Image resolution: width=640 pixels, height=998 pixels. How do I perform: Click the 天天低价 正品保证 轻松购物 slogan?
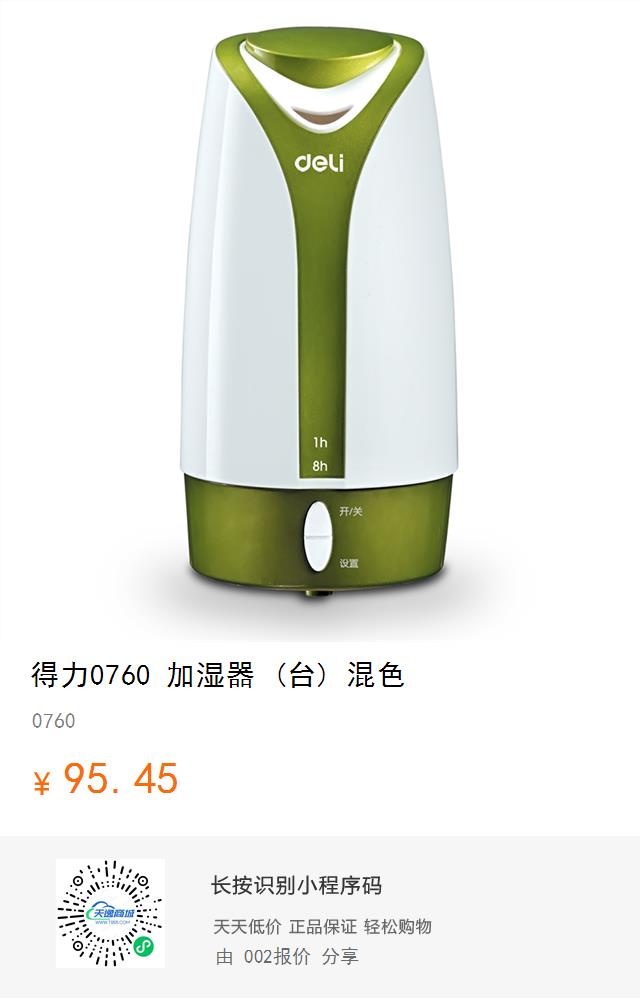click(322, 926)
